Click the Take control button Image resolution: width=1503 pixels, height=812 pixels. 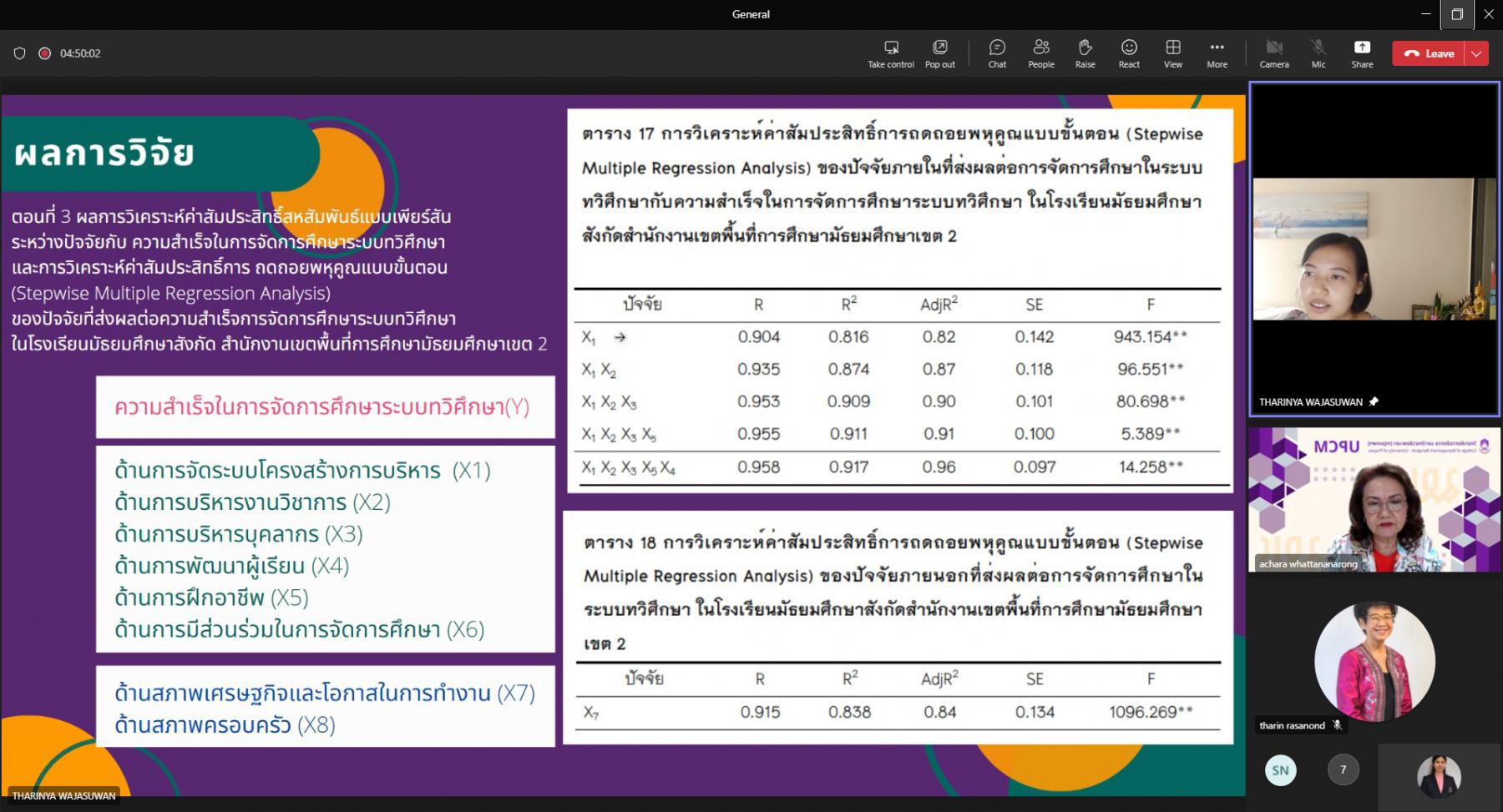coord(891,53)
